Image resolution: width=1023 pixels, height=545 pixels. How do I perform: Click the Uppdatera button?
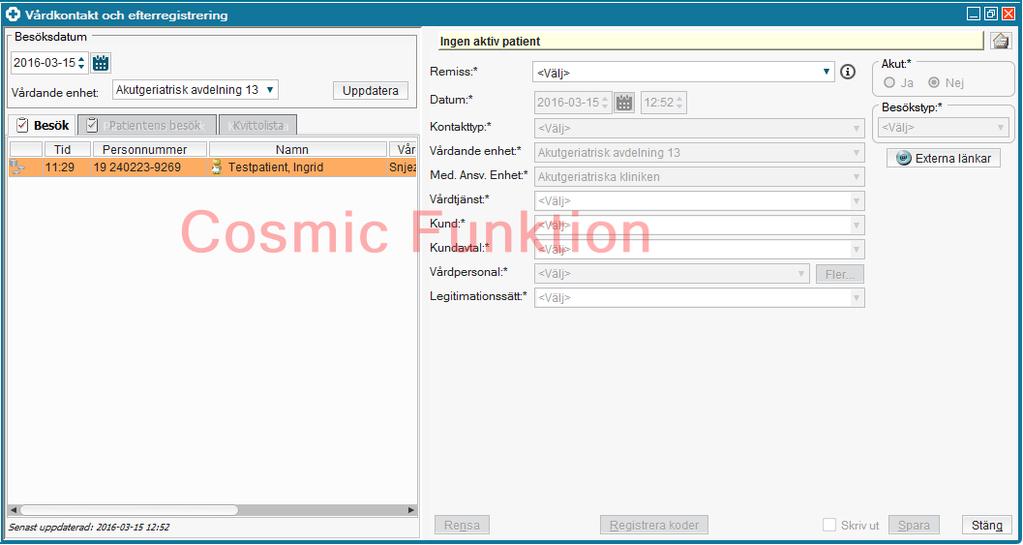[x=371, y=91]
